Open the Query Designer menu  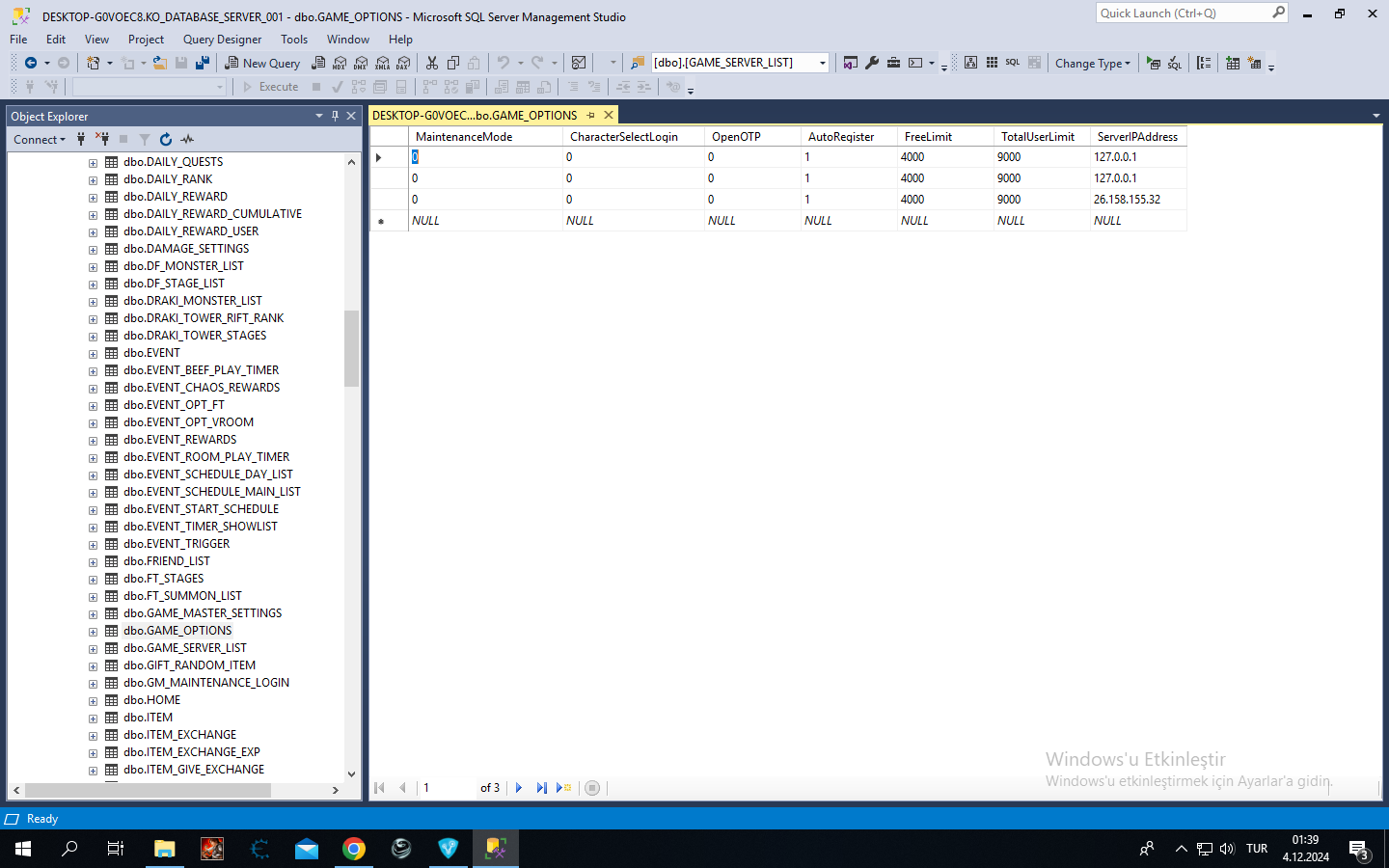(x=222, y=40)
